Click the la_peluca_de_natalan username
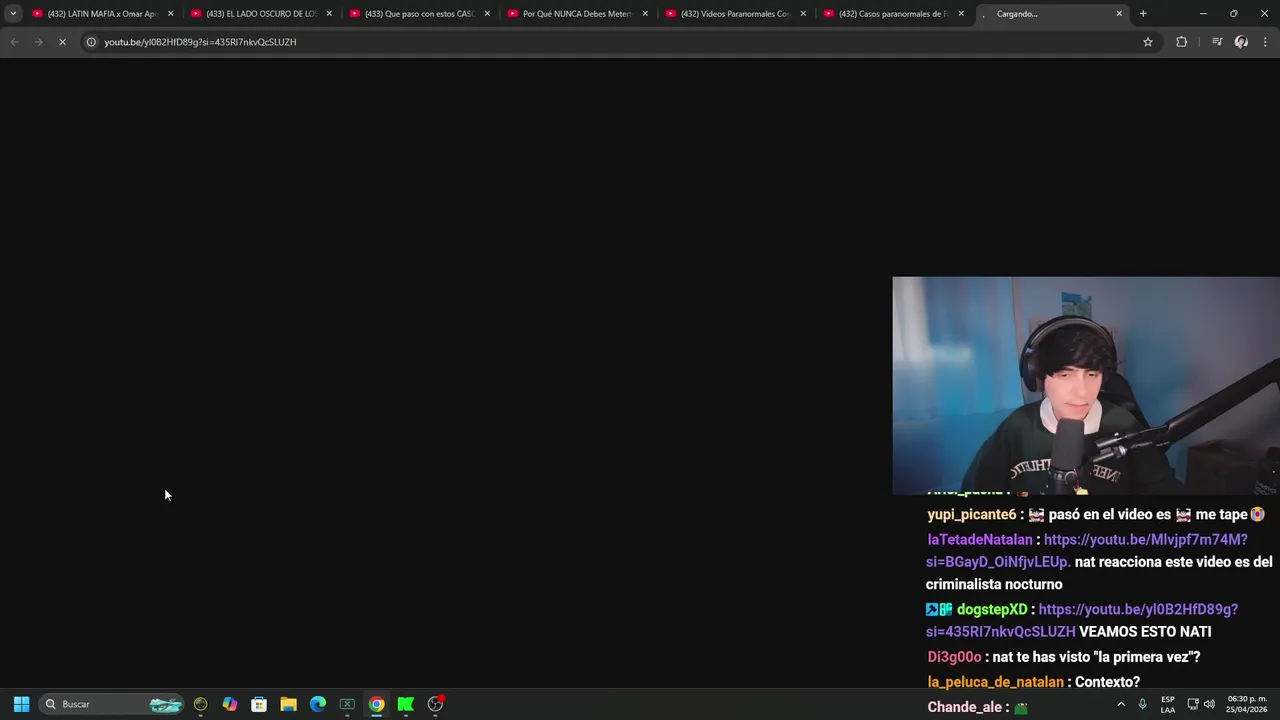The height and width of the screenshot is (720, 1280). pyautogui.click(x=995, y=682)
